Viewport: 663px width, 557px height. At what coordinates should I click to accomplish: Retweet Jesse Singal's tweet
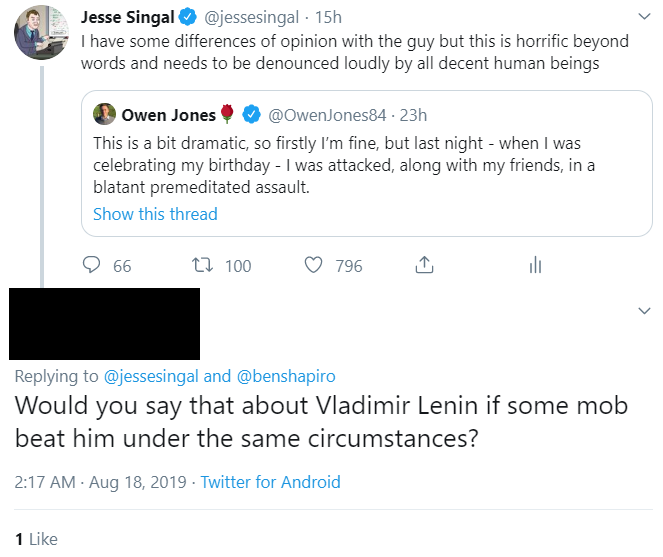202,265
